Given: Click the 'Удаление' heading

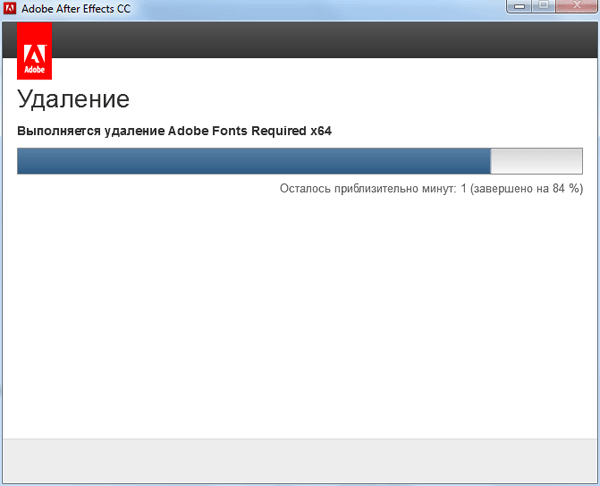Looking at the screenshot, I should [73, 99].
